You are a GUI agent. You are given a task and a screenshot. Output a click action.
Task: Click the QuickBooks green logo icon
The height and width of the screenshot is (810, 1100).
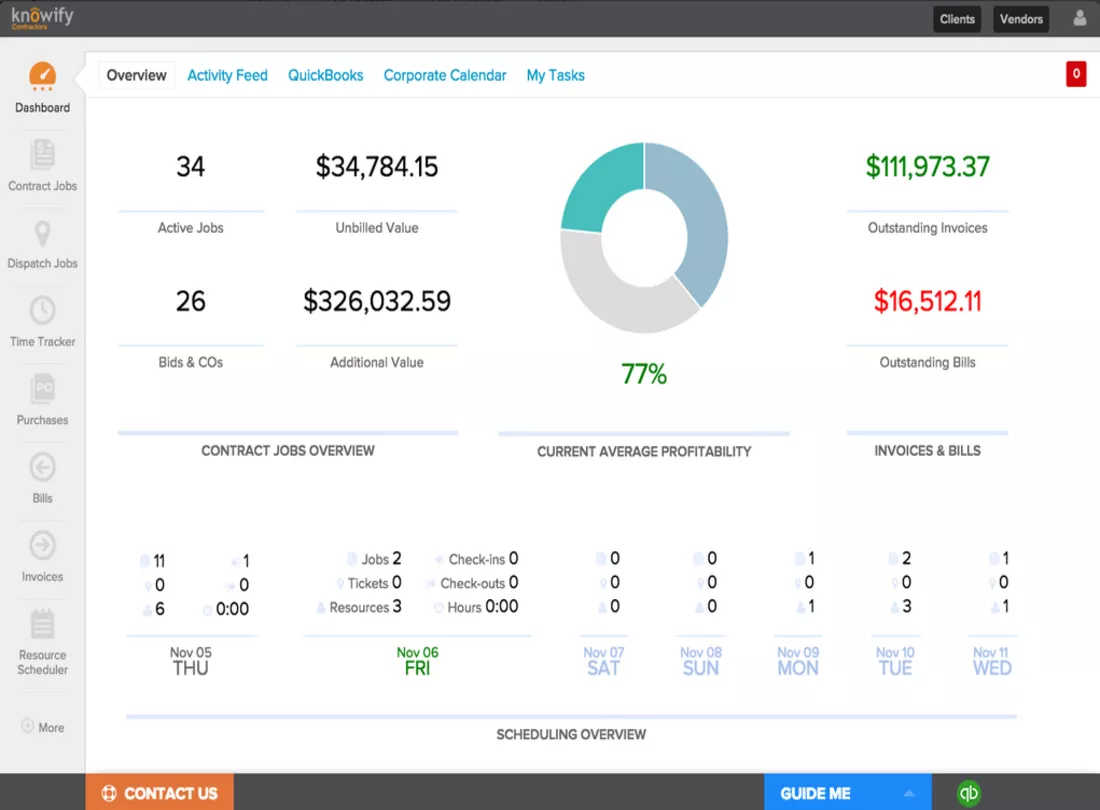pyautogui.click(x=969, y=793)
